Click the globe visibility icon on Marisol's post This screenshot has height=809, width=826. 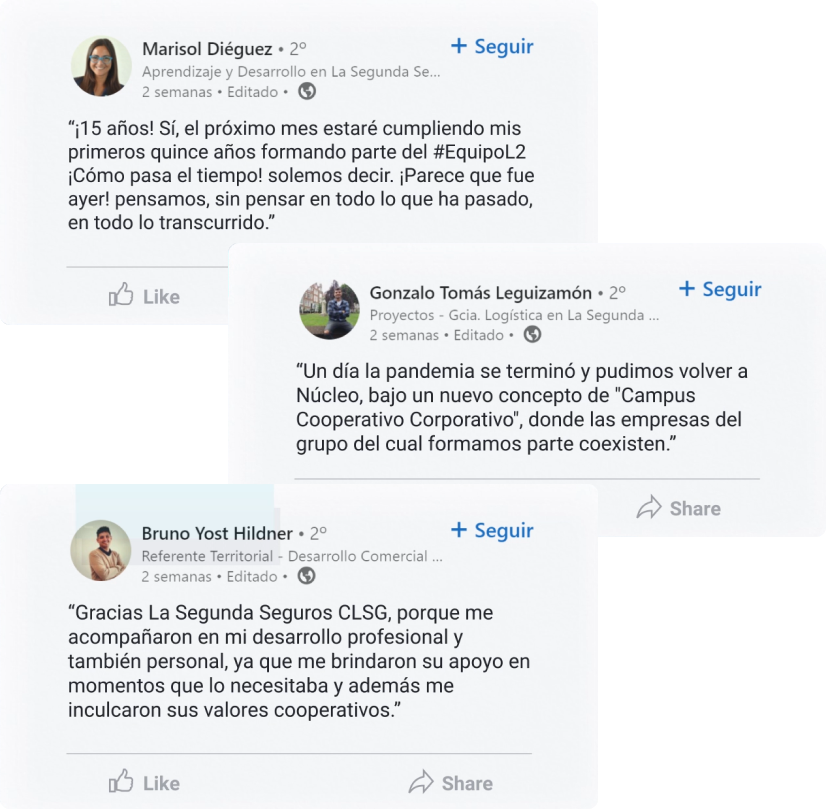point(307,92)
